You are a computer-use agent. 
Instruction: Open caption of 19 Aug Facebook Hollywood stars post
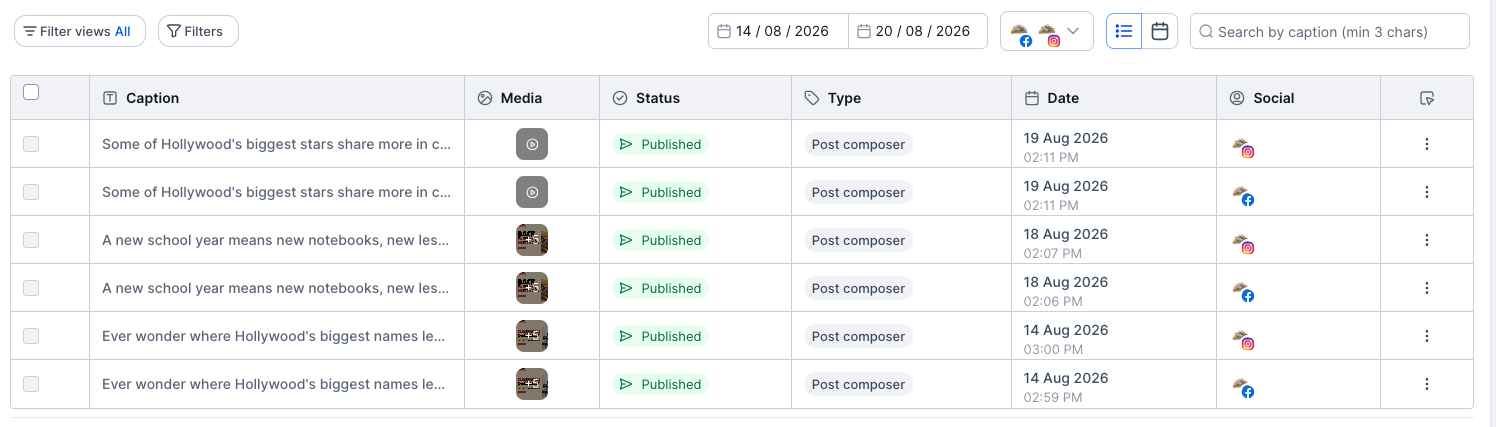(277, 192)
